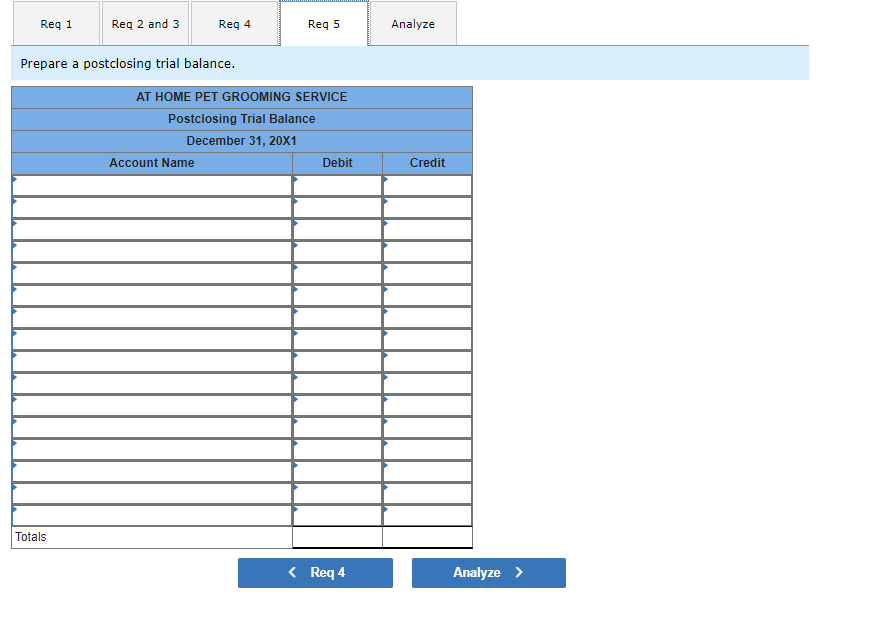Image resolution: width=878 pixels, height=618 pixels.
Task: Click the Totals Debit input field
Action: 337,537
